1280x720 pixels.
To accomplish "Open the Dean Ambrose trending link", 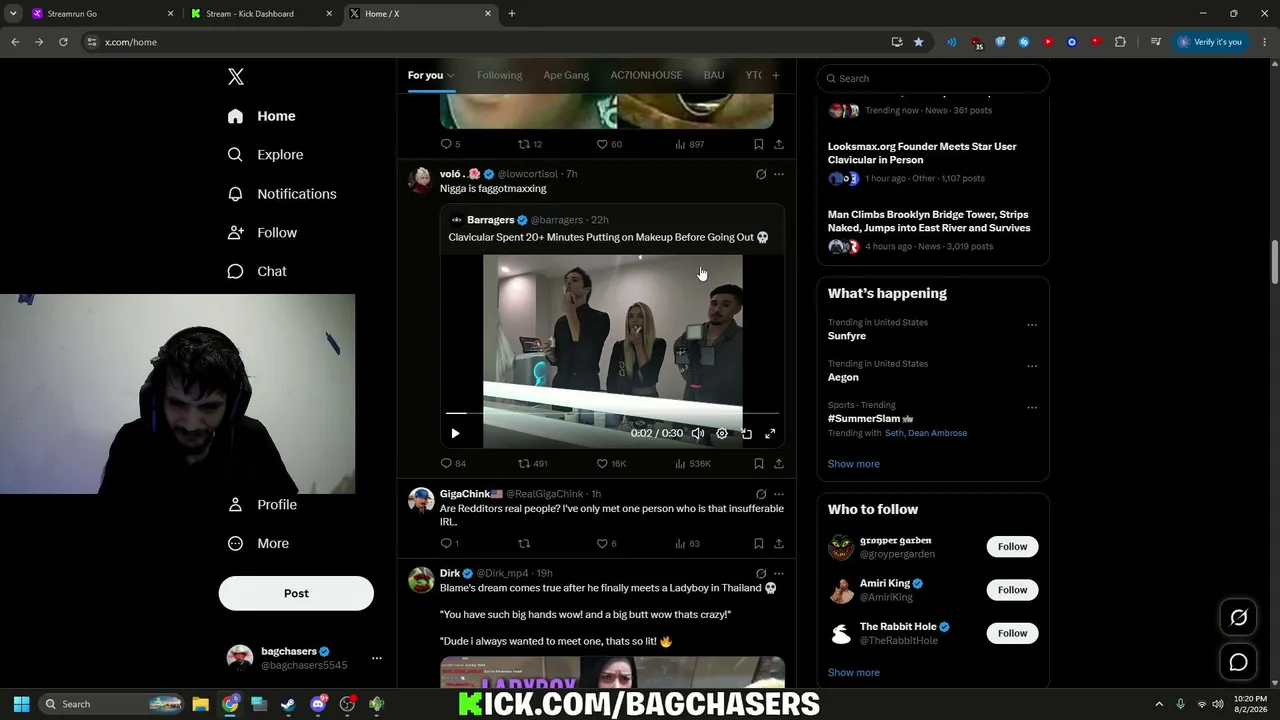I will click(x=938, y=433).
